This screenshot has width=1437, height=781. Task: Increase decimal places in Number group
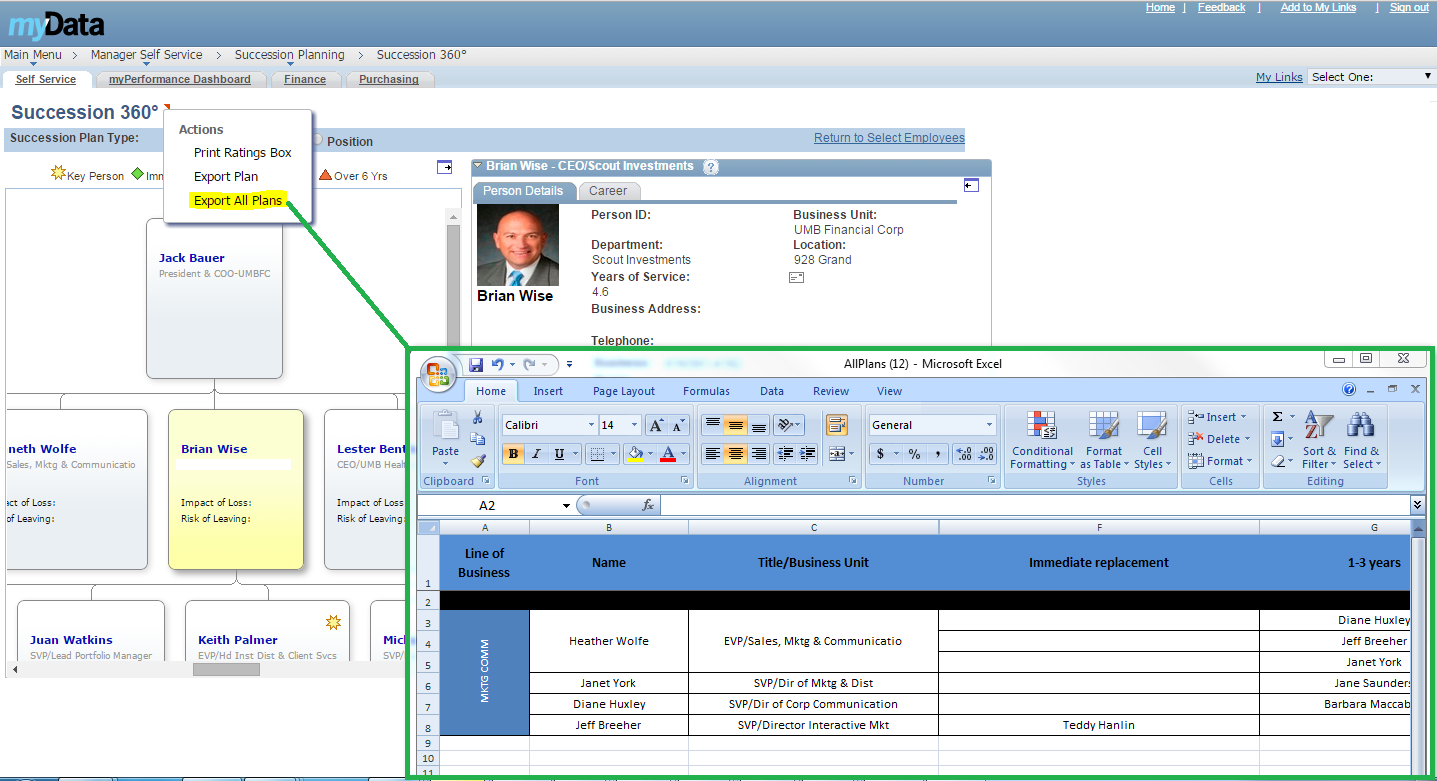pyautogui.click(x=963, y=454)
